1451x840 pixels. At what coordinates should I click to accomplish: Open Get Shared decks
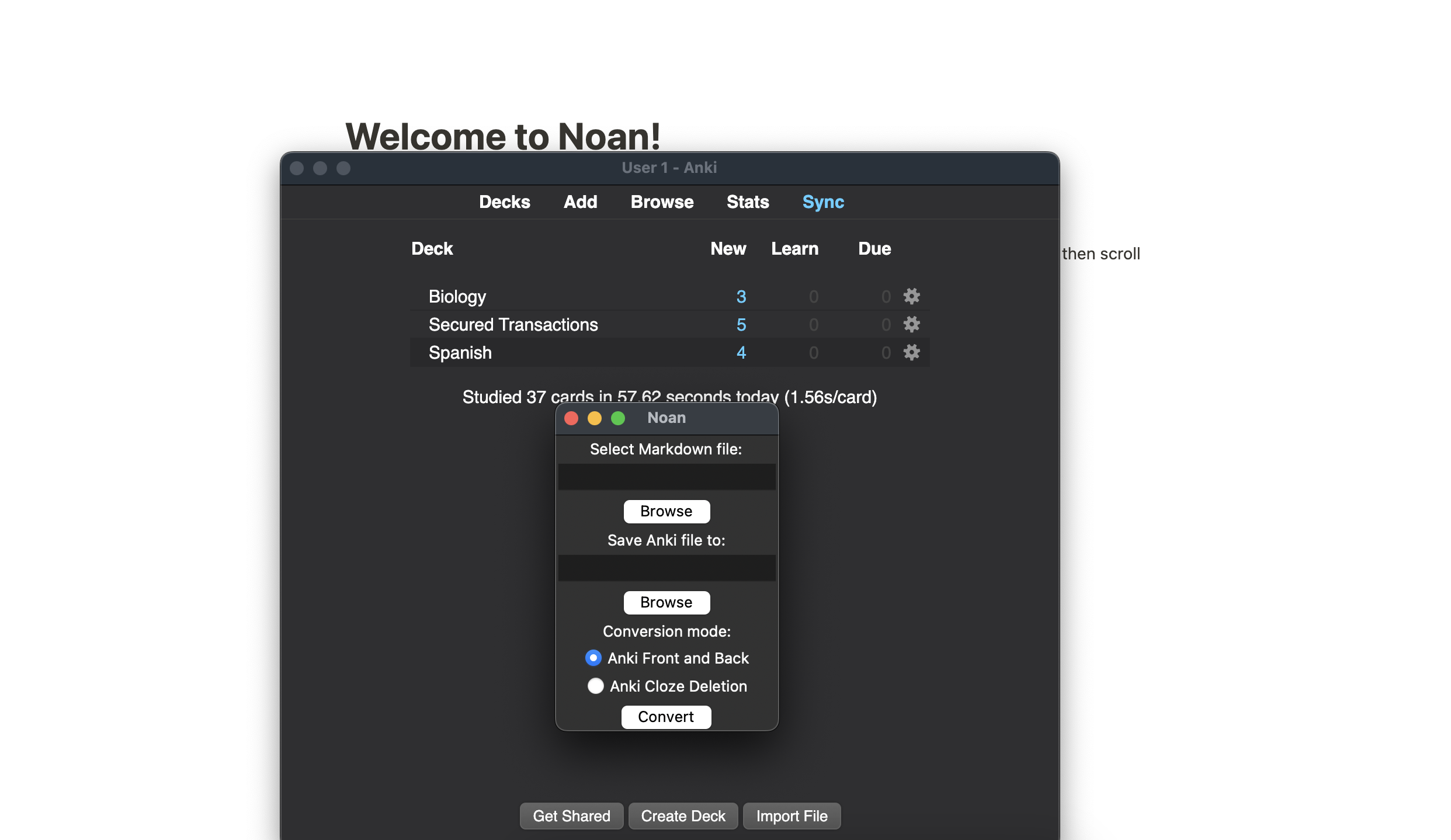(x=571, y=815)
